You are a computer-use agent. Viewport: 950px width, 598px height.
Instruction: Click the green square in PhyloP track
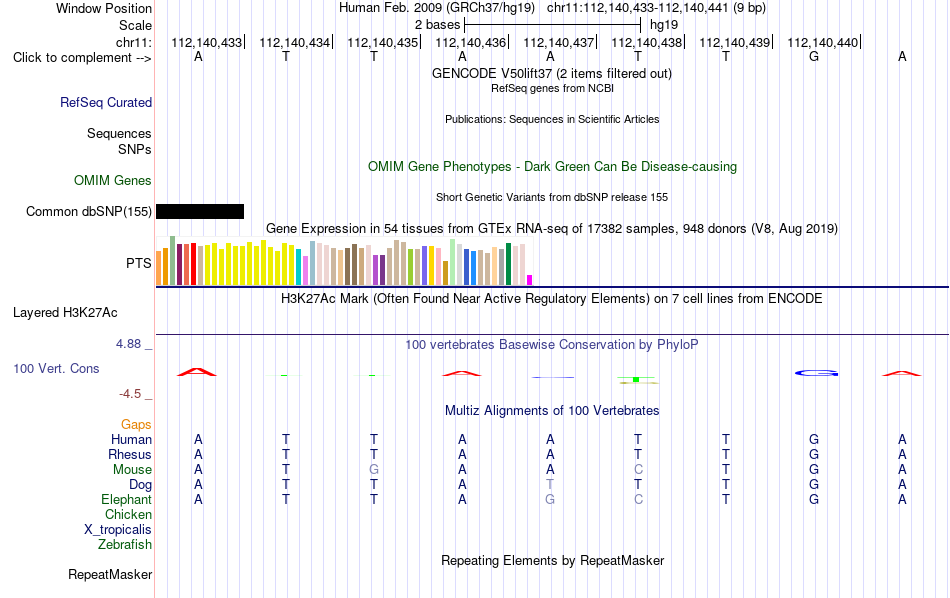click(x=636, y=379)
